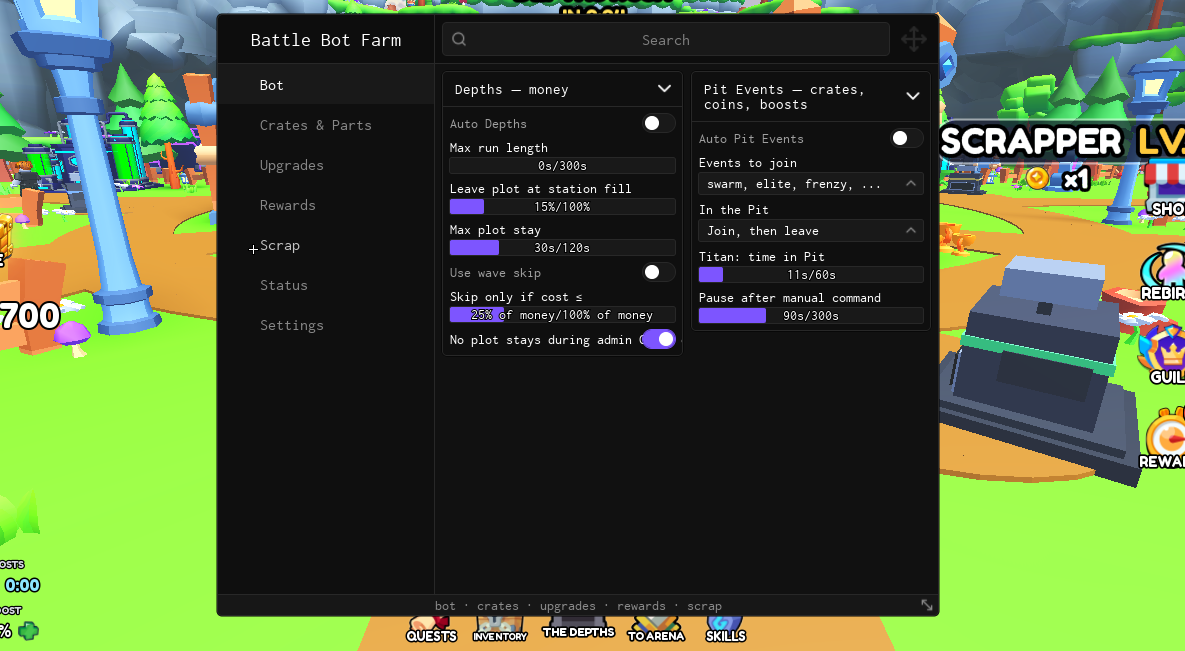
Task: Disable No plot stays during admin toggle
Action: (x=659, y=339)
